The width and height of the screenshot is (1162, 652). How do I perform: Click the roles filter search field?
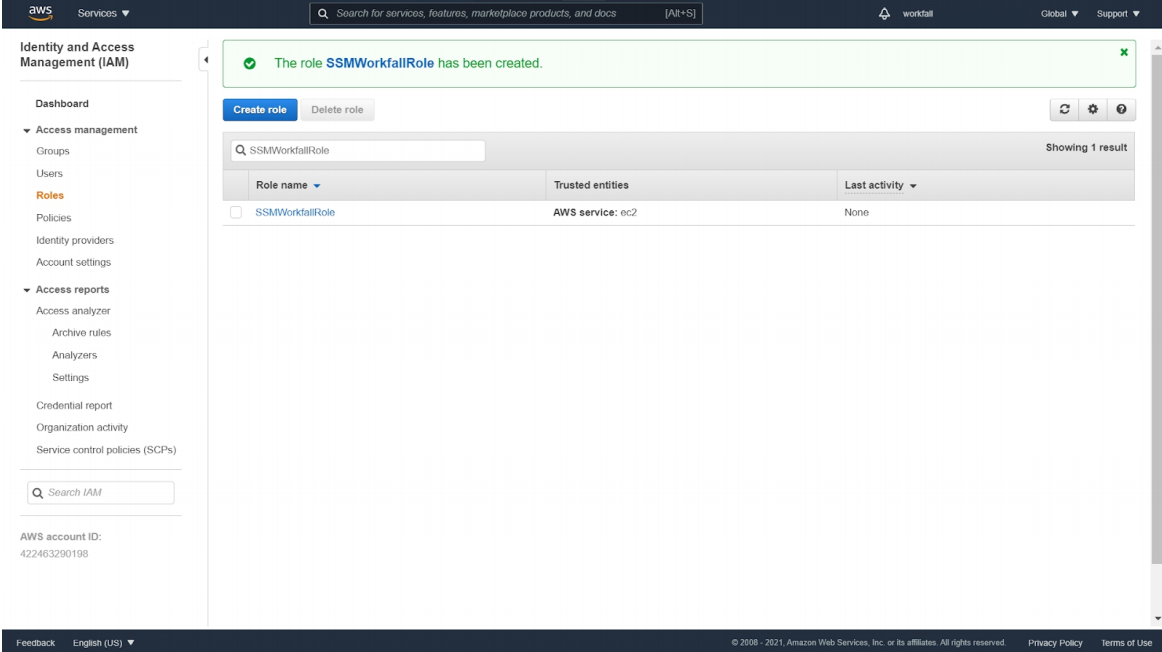click(358, 150)
